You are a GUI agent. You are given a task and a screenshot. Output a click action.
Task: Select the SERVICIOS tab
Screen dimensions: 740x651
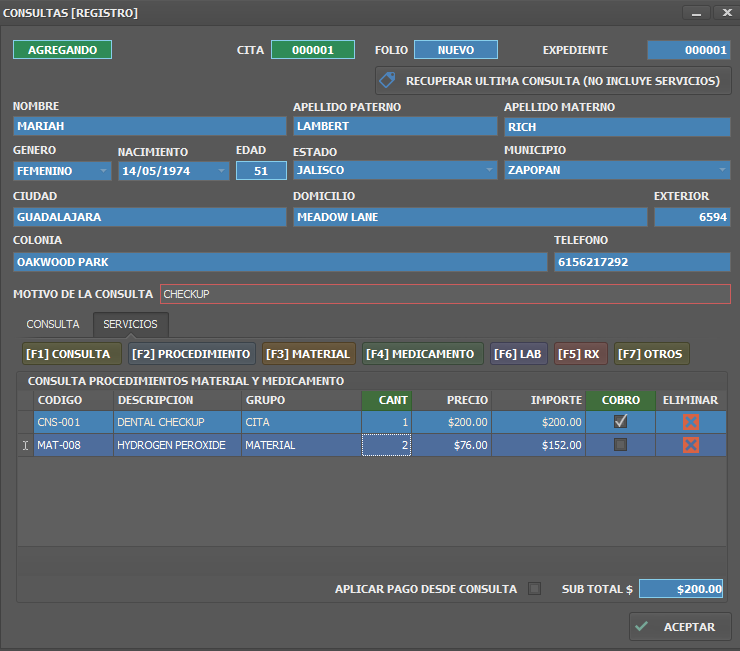click(x=130, y=324)
